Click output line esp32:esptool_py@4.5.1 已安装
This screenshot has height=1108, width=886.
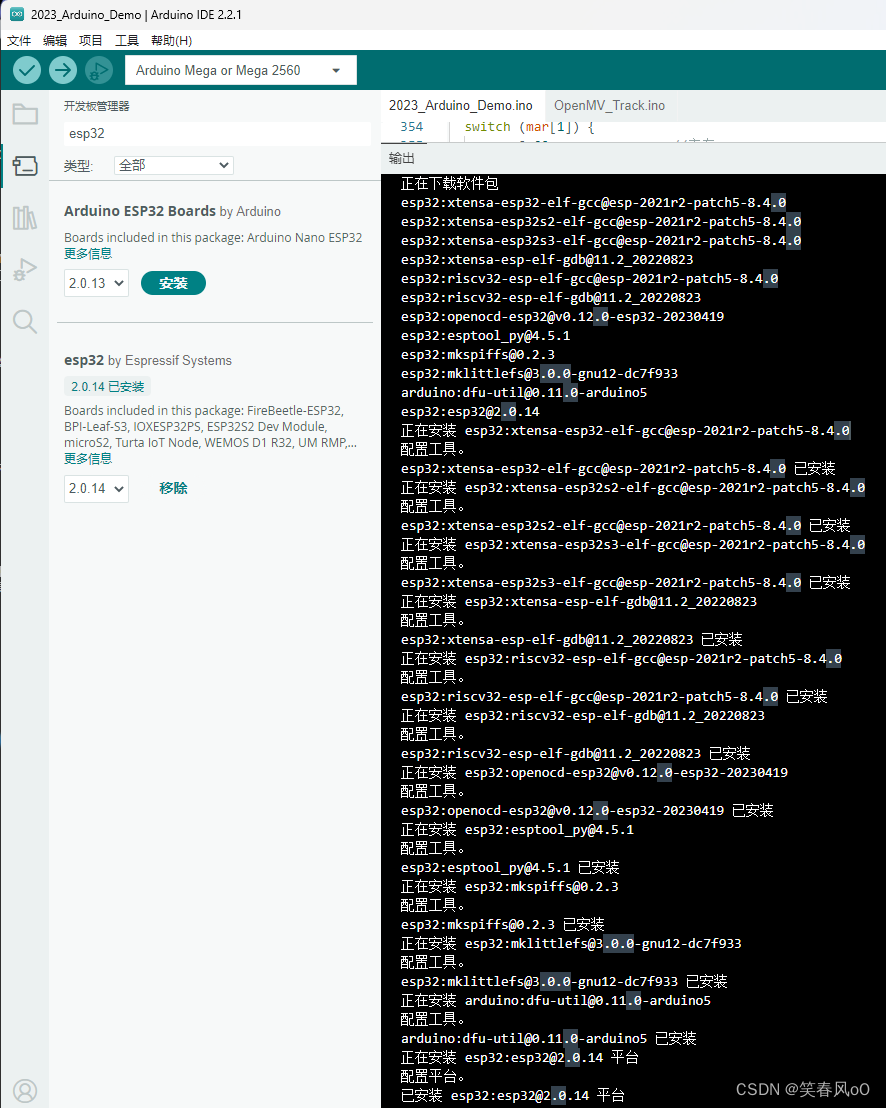coord(510,868)
